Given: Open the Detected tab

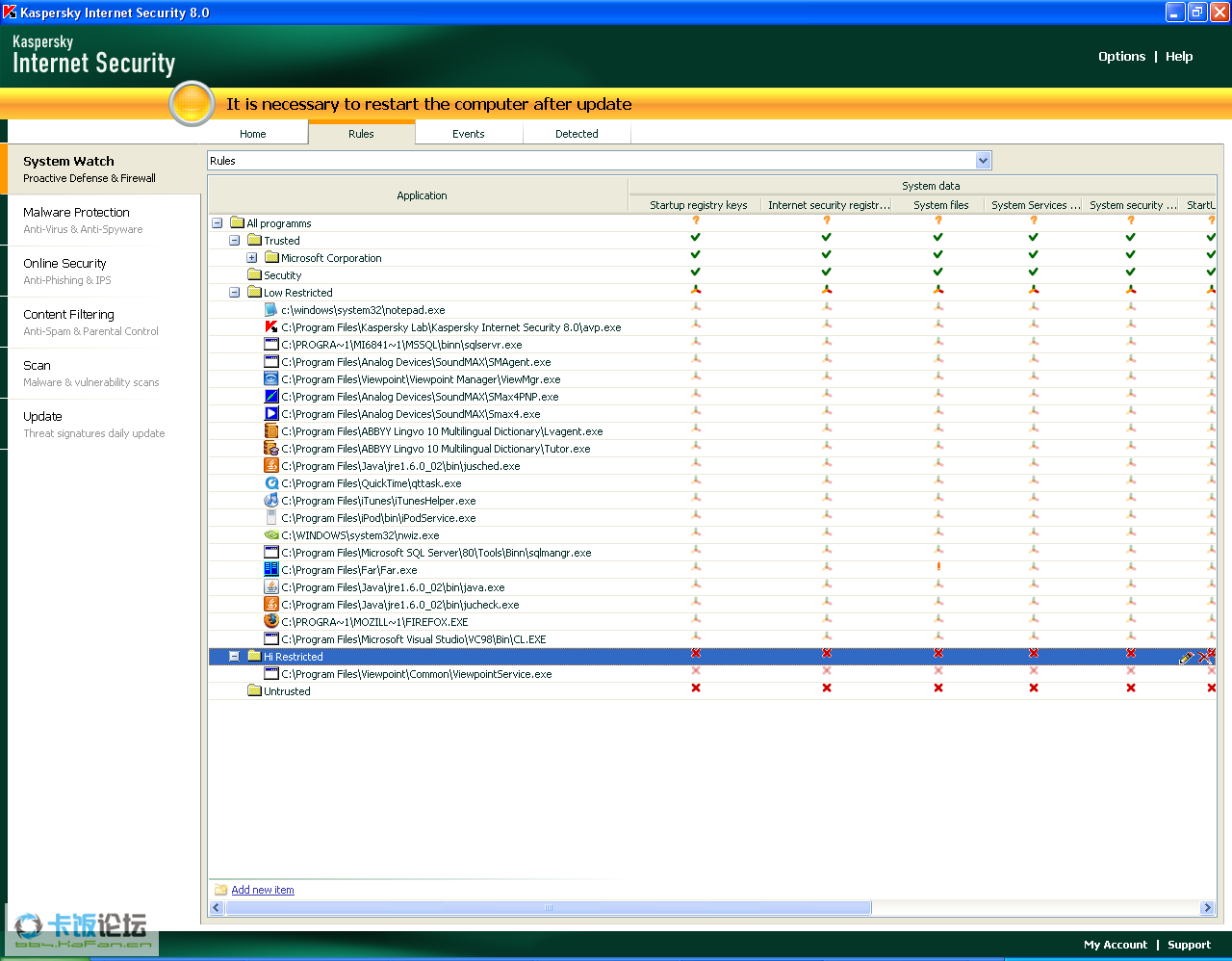Looking at the screenshot, I should tap(577, 134).
